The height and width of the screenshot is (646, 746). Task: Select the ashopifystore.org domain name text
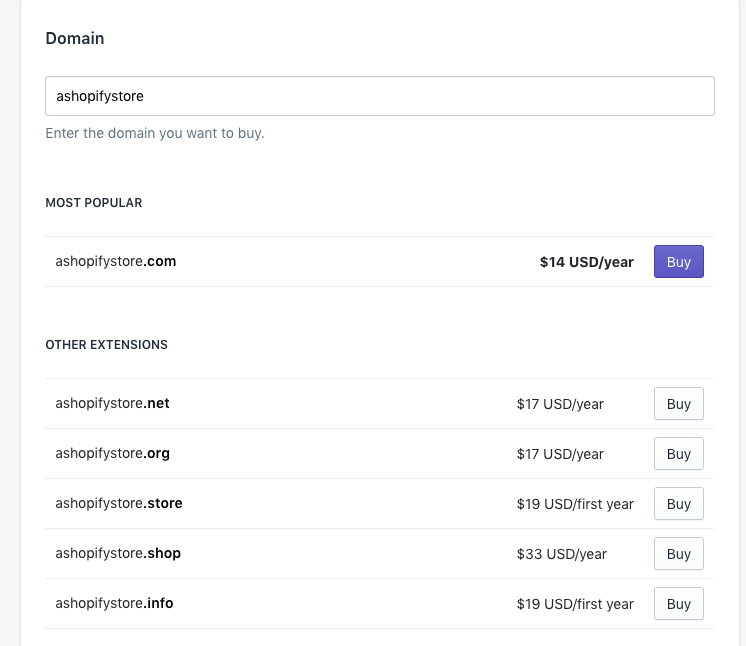(112, 454)
